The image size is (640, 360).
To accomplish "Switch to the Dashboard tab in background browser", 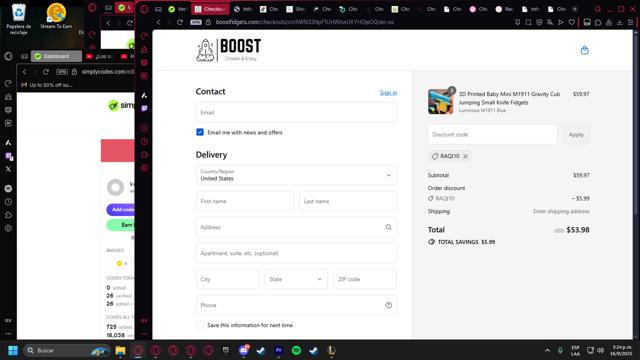I will pos(56,56).
